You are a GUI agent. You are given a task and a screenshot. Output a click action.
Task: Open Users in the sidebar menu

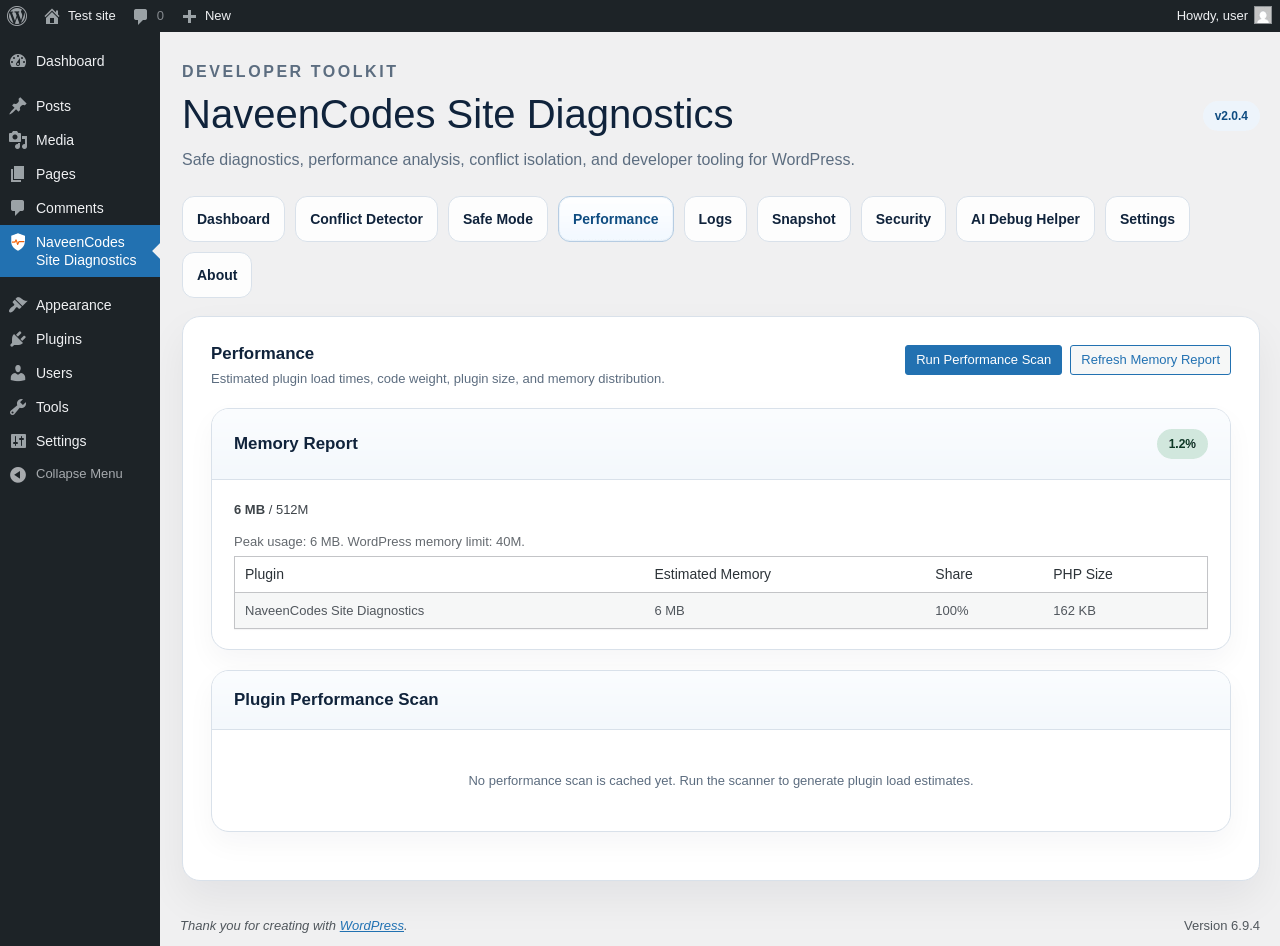[x=54, y=373]
